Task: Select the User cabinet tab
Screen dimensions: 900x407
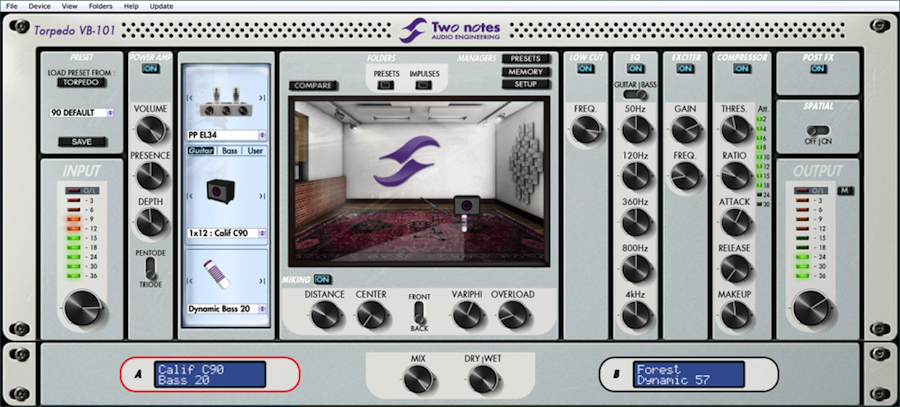Action: [255, 150]
